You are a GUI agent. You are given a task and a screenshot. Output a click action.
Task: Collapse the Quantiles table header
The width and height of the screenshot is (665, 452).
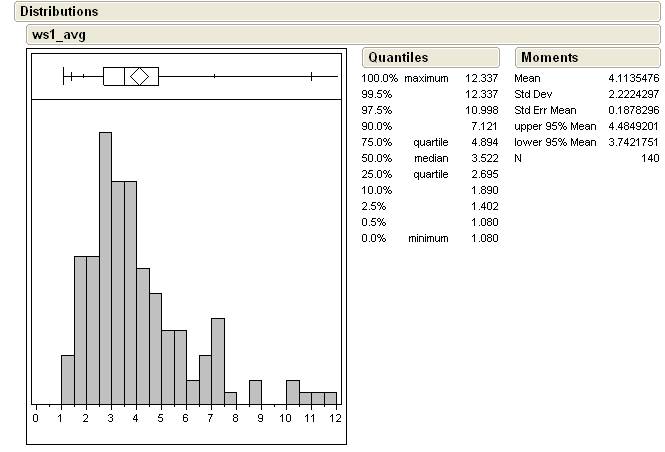(398, 58)
